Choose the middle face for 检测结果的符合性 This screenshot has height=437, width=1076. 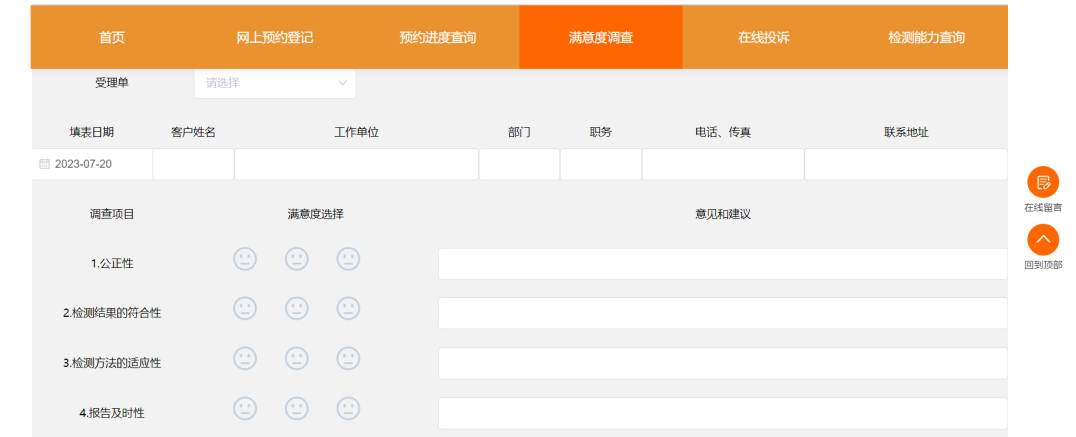296,309
